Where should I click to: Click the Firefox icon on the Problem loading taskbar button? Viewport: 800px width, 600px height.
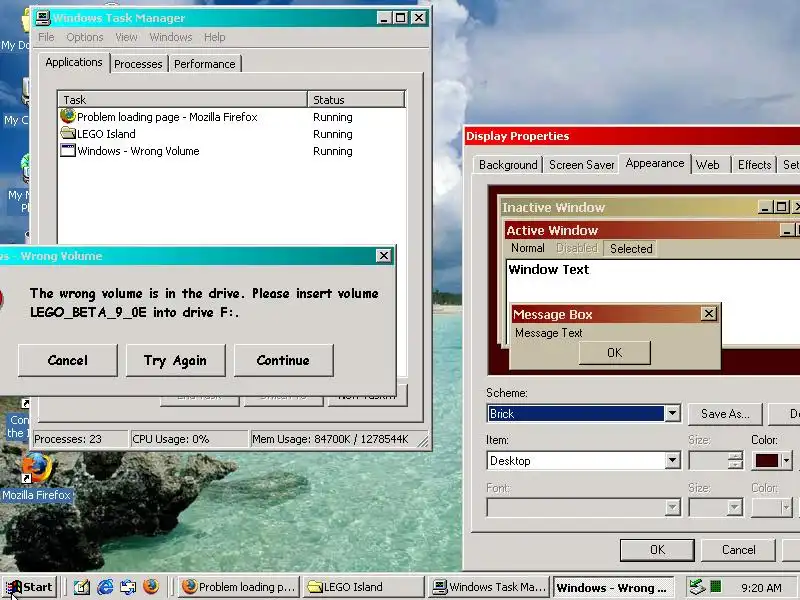tap(190, 587)
